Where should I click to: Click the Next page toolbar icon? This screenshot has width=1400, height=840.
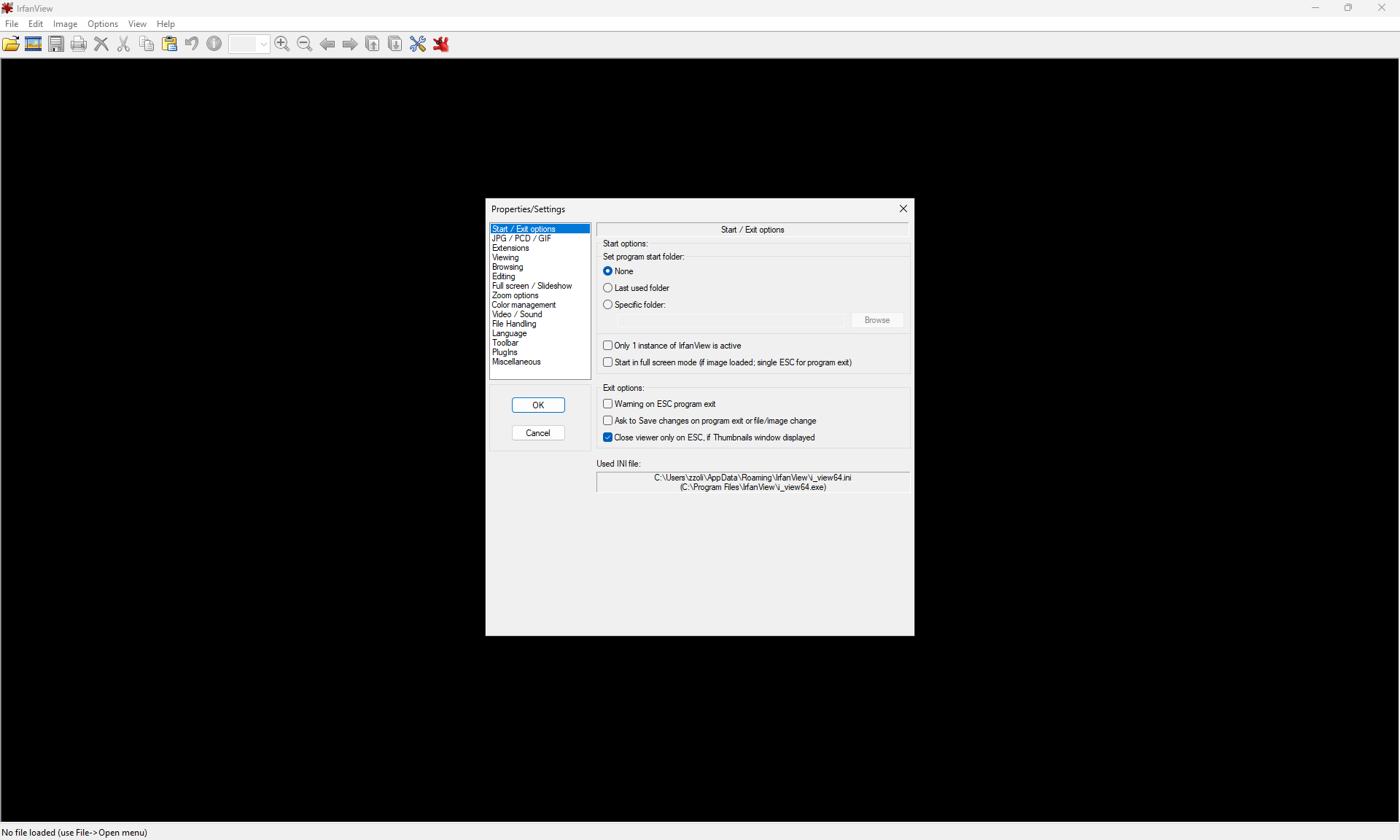[395, 44]
